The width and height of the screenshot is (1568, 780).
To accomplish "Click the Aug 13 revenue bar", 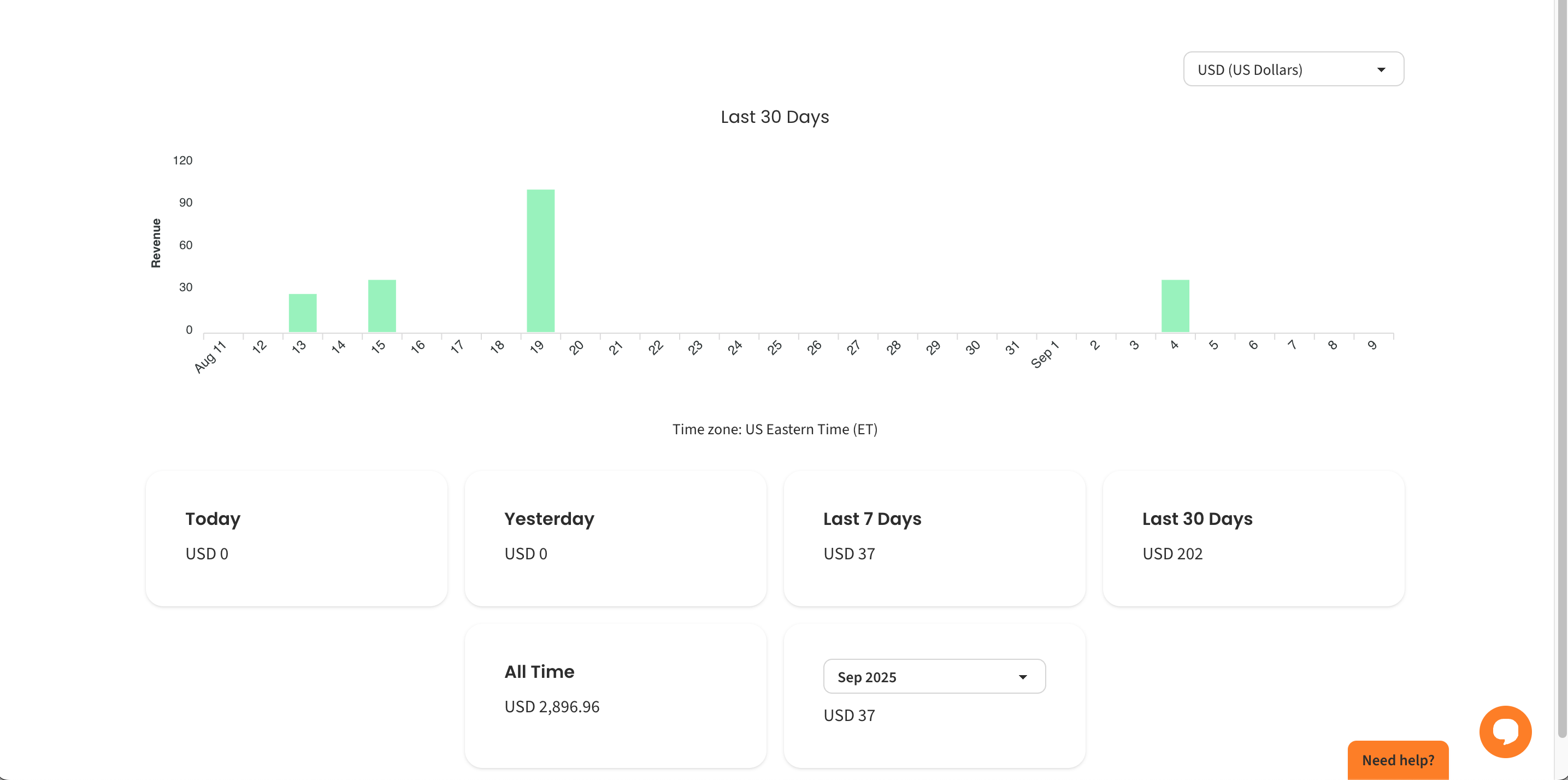I will coord(303,313).
